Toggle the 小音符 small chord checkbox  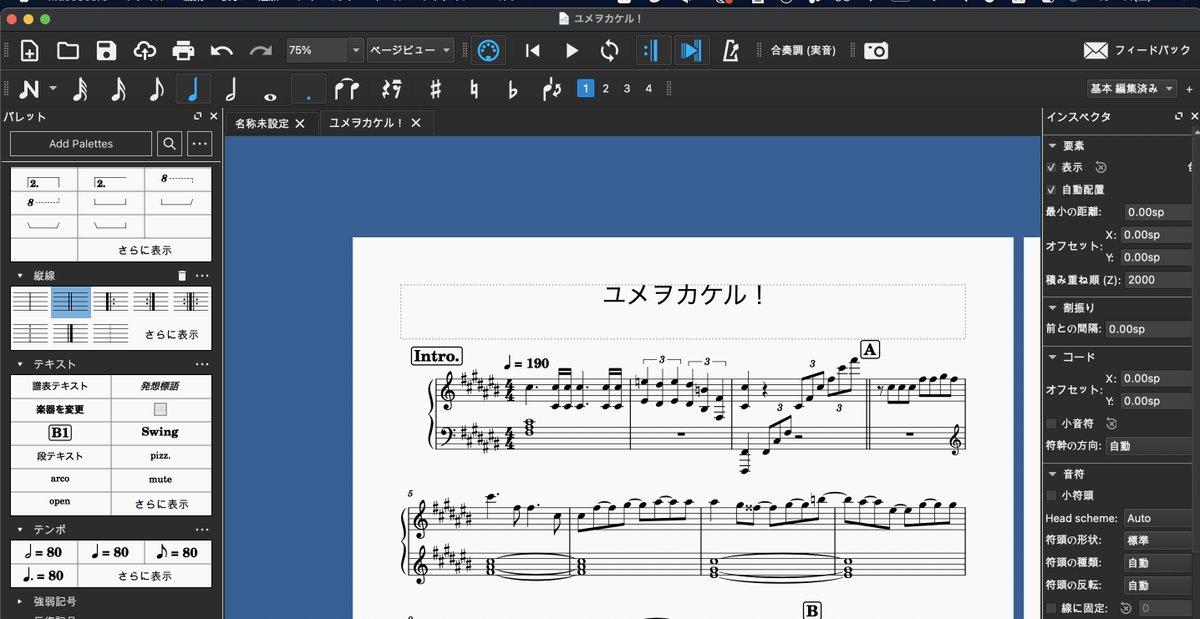[1051, 423]
